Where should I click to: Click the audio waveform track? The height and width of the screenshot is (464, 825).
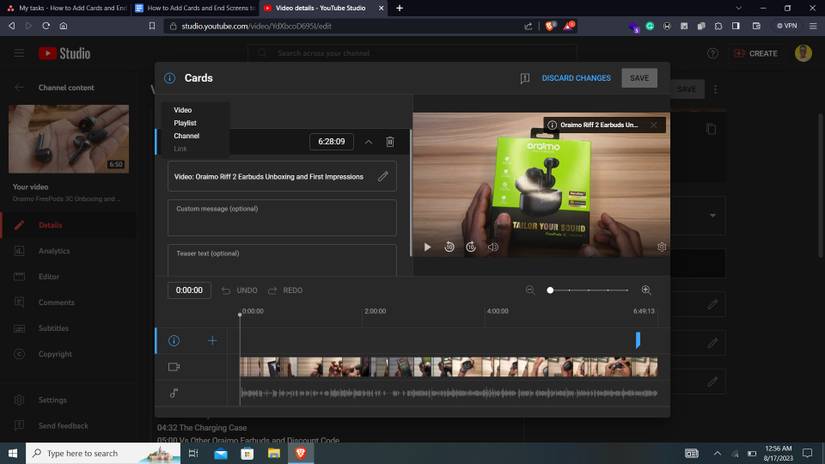click(x=448, y=393)
